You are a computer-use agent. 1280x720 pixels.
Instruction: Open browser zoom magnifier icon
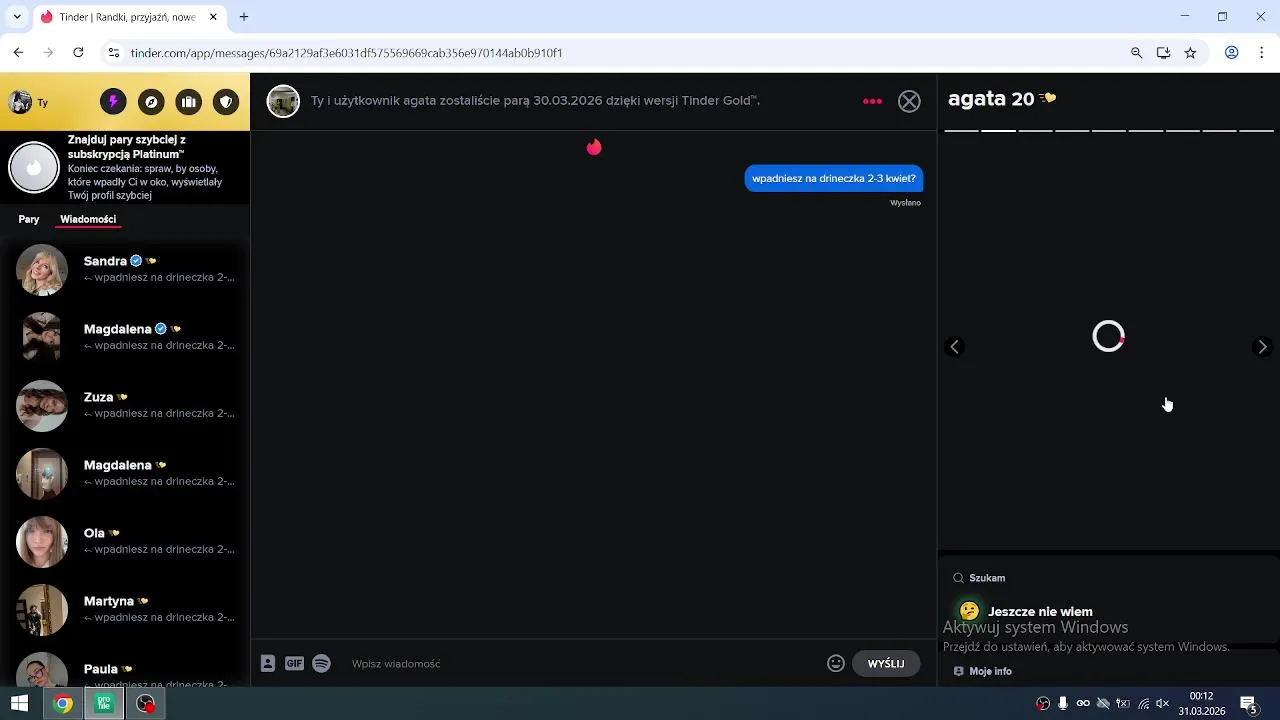(x=1136, y=53)
